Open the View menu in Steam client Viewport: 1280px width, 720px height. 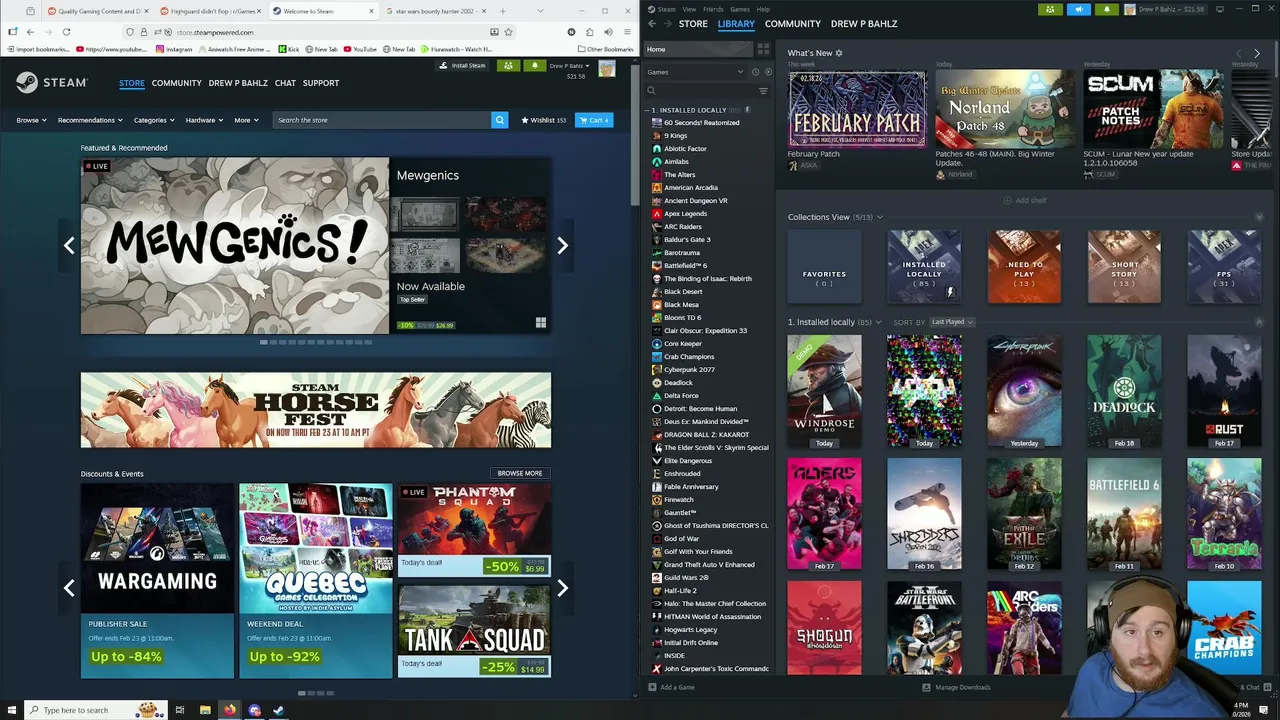[x=689, y=9]
